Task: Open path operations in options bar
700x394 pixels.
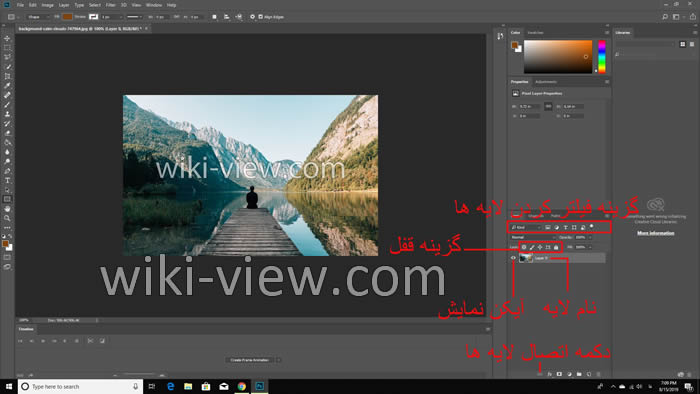Action: (x=214, y=17)
